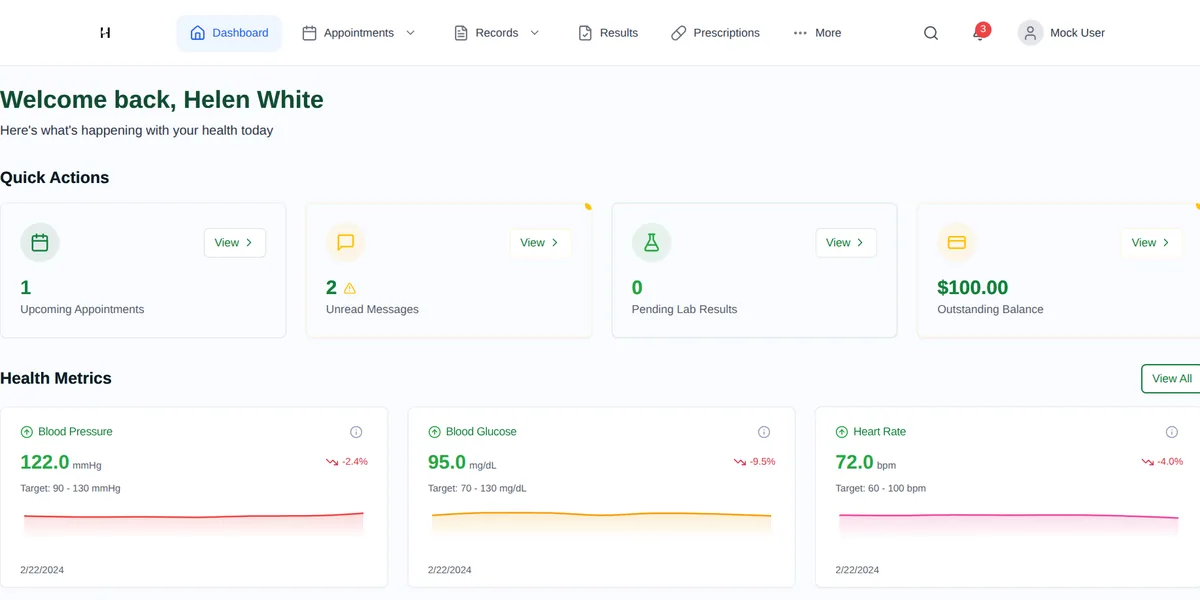Click the Blood Pressure up-arrow icon
Viewport: 1200px width, 600px height.
click(x=27, y=432)
